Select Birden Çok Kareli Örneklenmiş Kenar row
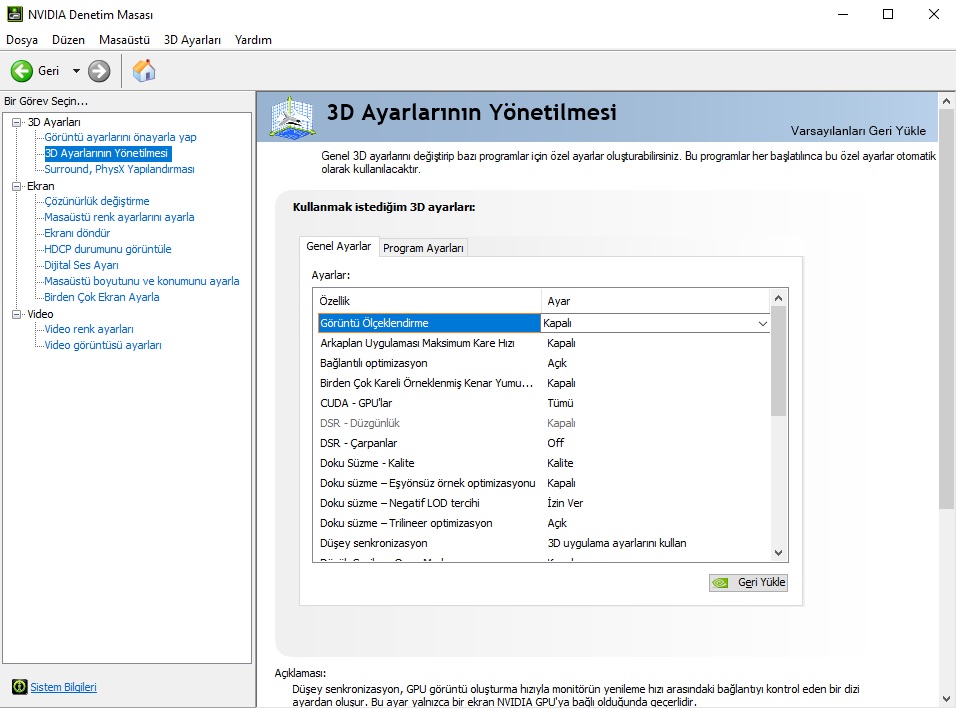 click(x=544, y=384)
